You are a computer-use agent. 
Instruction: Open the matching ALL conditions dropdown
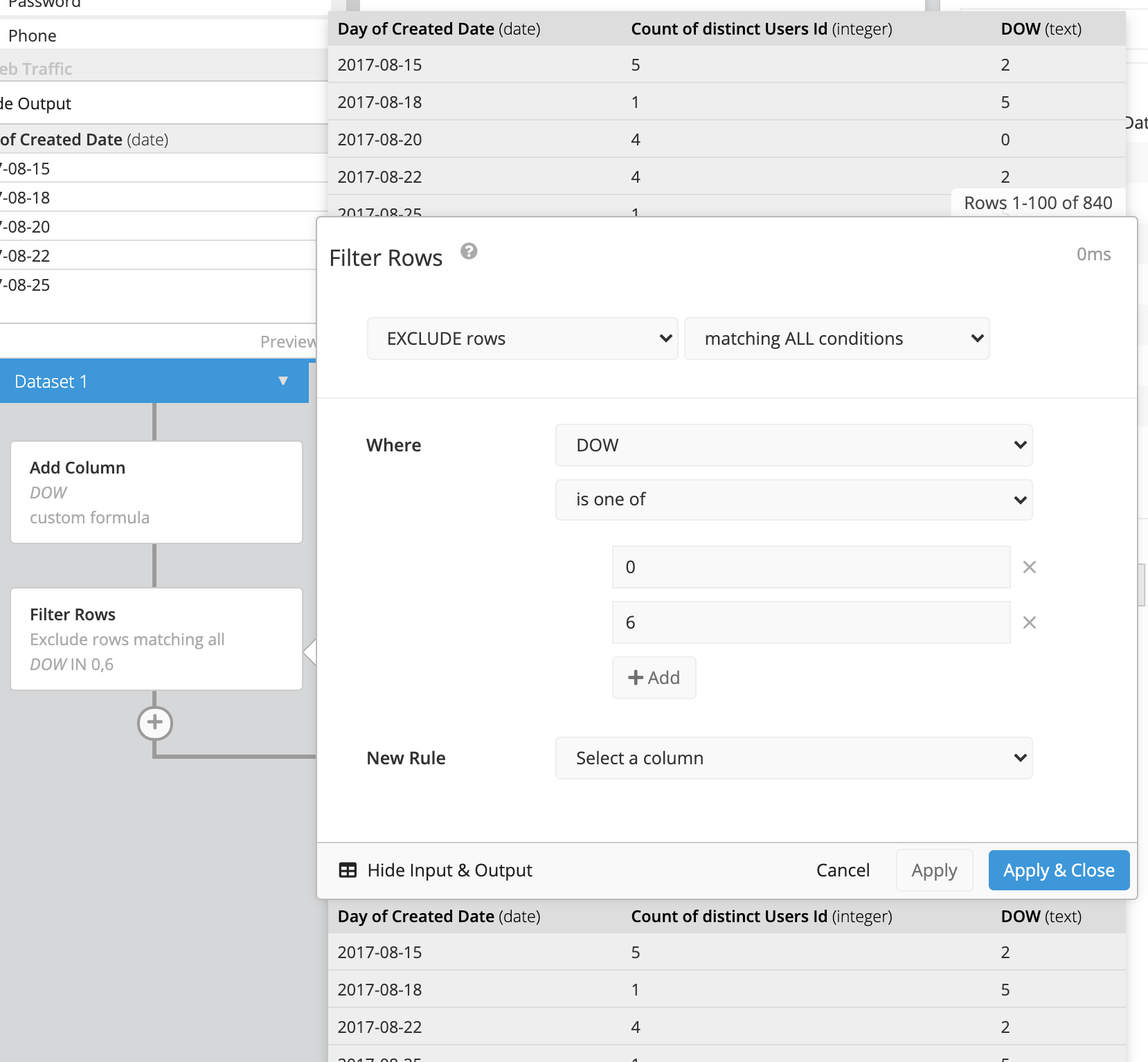coord(836,339)
